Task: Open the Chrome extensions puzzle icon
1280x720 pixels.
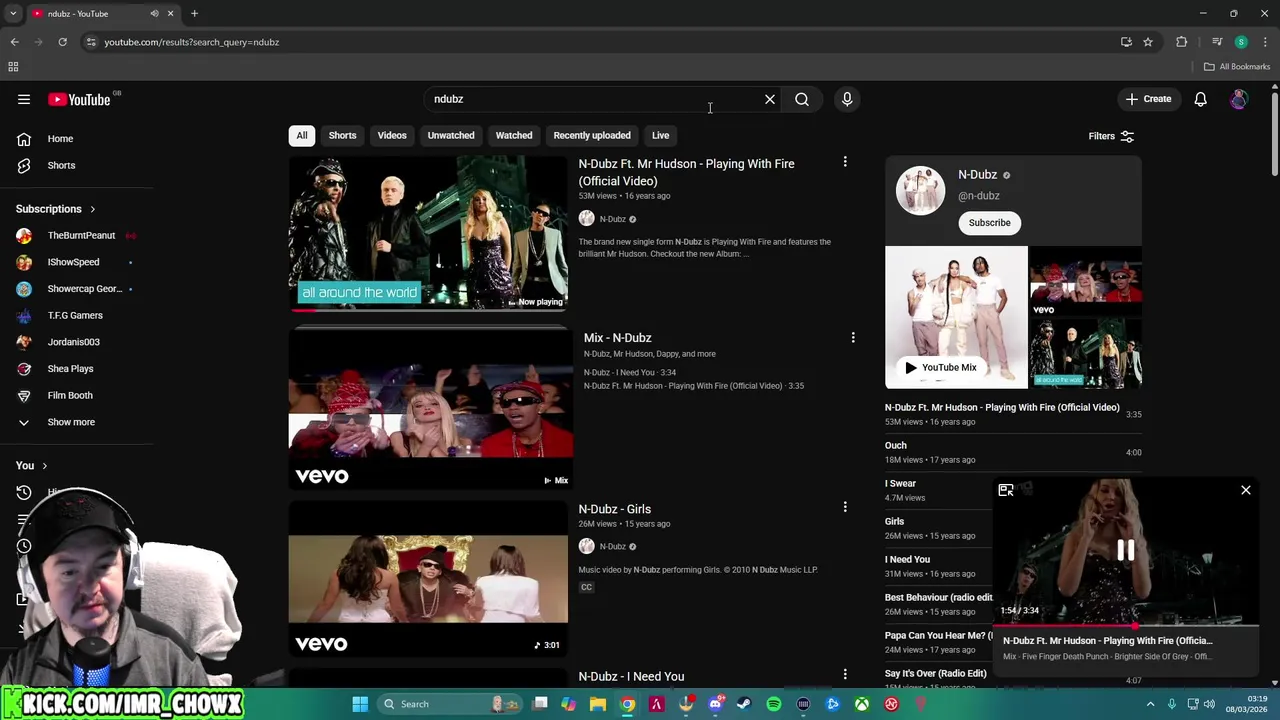Action: point(1182,42)
